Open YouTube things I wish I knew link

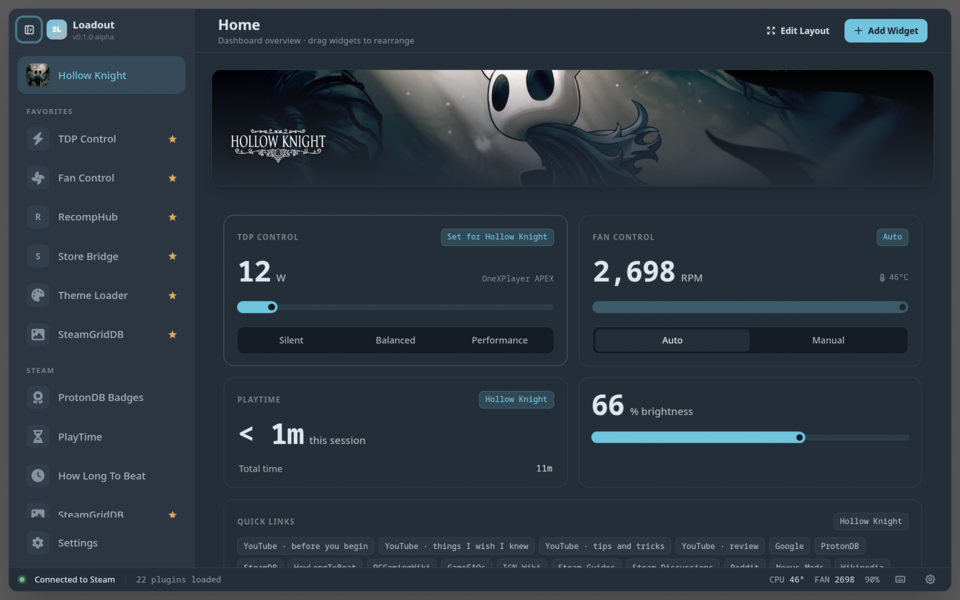pos(456,546)
